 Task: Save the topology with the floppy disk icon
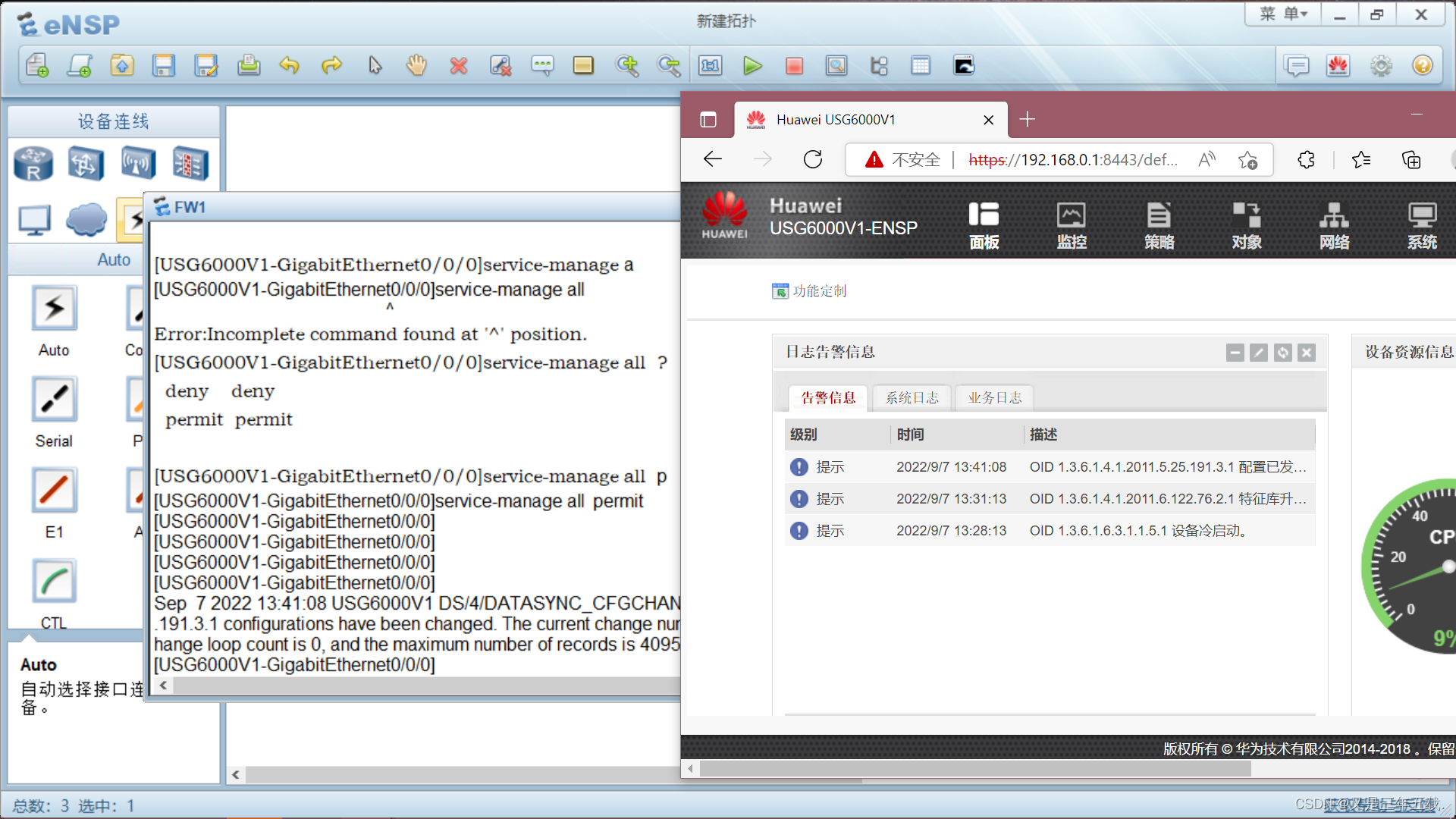click(164, 66)
